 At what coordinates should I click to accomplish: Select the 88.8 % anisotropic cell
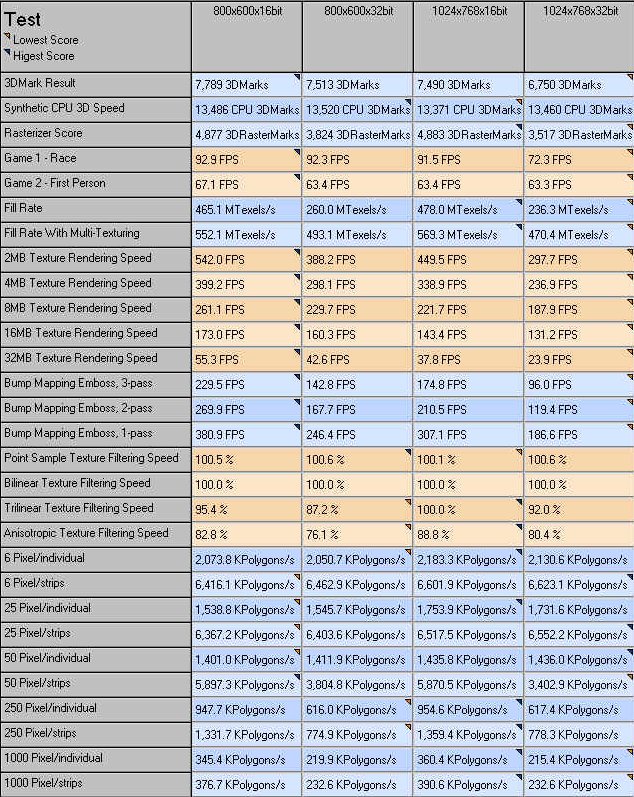pos(468,535)
